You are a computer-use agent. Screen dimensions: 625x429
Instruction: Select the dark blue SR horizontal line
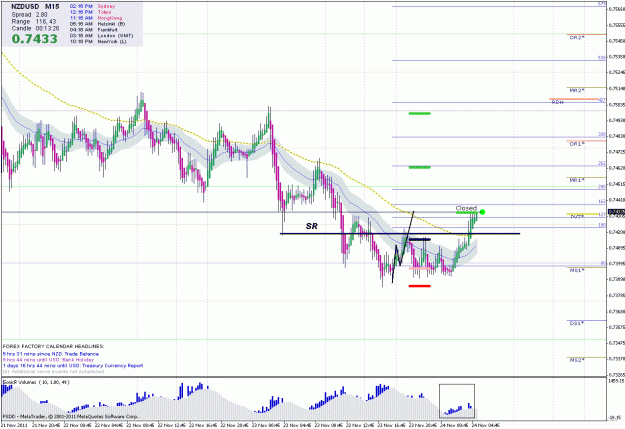(x=400, y=234)
